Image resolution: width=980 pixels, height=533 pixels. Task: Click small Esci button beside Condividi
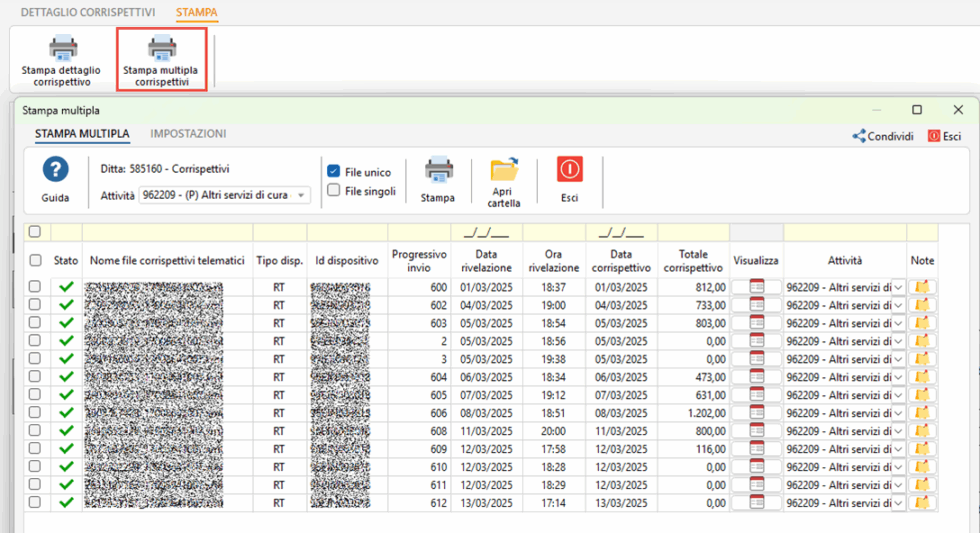[944, 136]
